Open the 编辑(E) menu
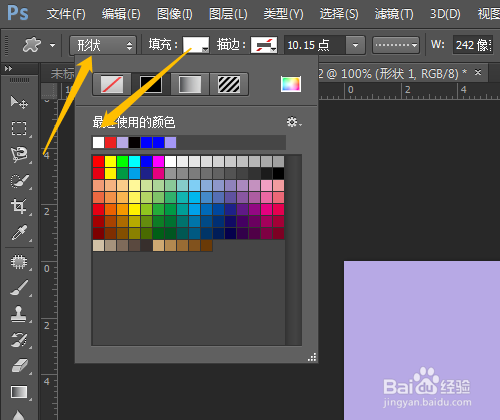 click(121, 14)
